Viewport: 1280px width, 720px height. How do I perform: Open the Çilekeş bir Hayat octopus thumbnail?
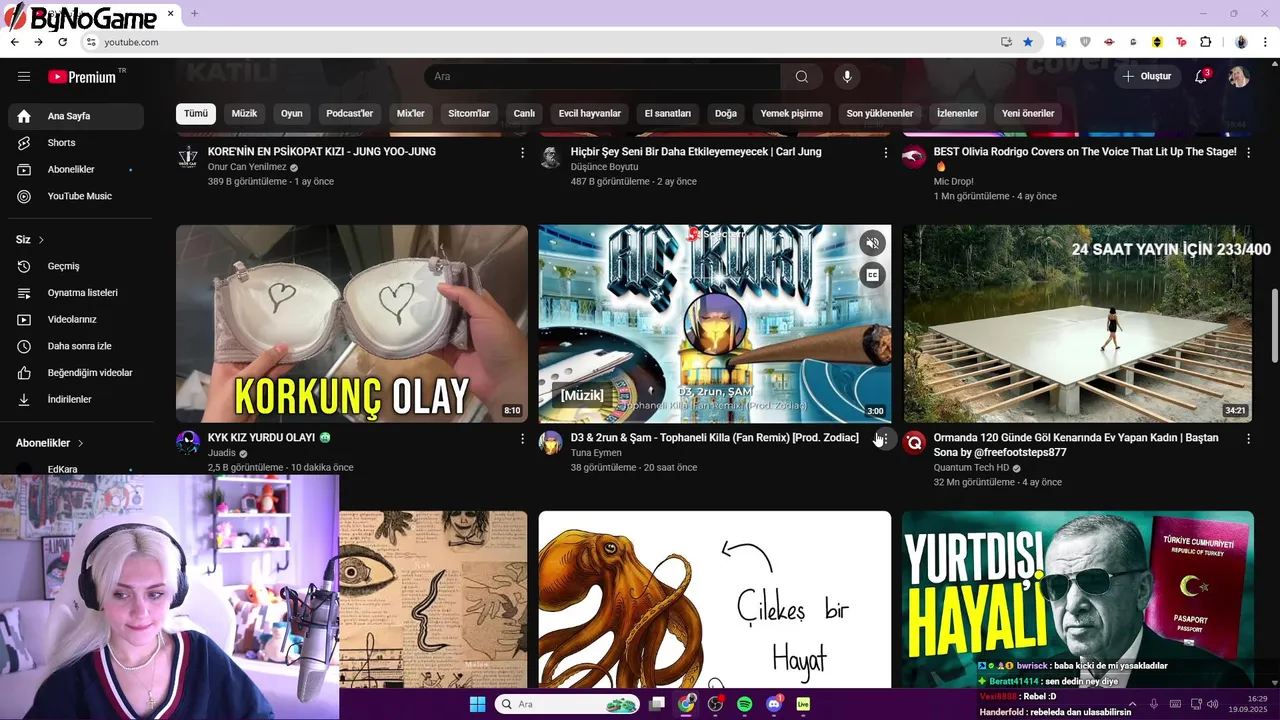pyautogui.click(x=715, y=600)
